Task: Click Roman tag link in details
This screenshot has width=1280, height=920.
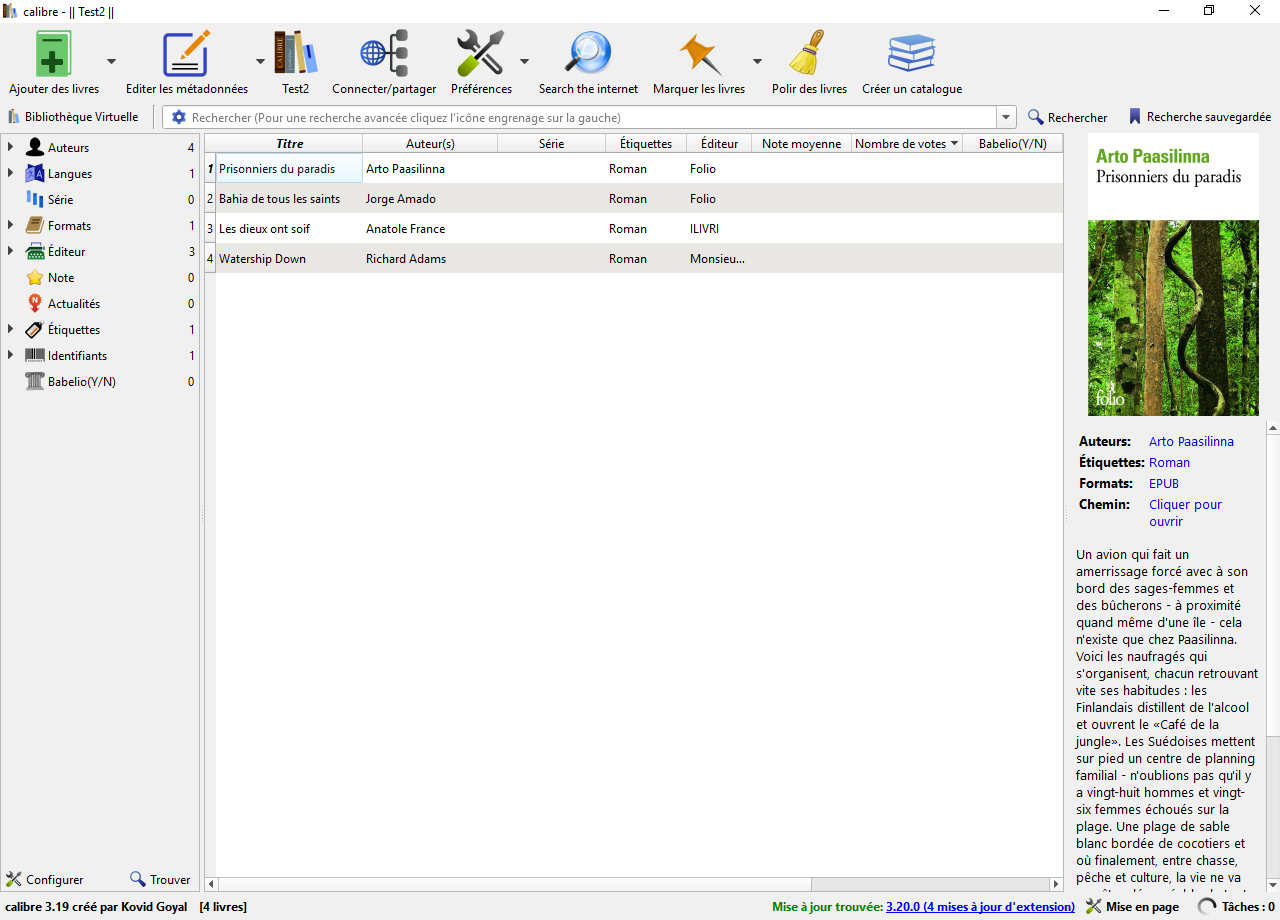Action: [1169, 463]
